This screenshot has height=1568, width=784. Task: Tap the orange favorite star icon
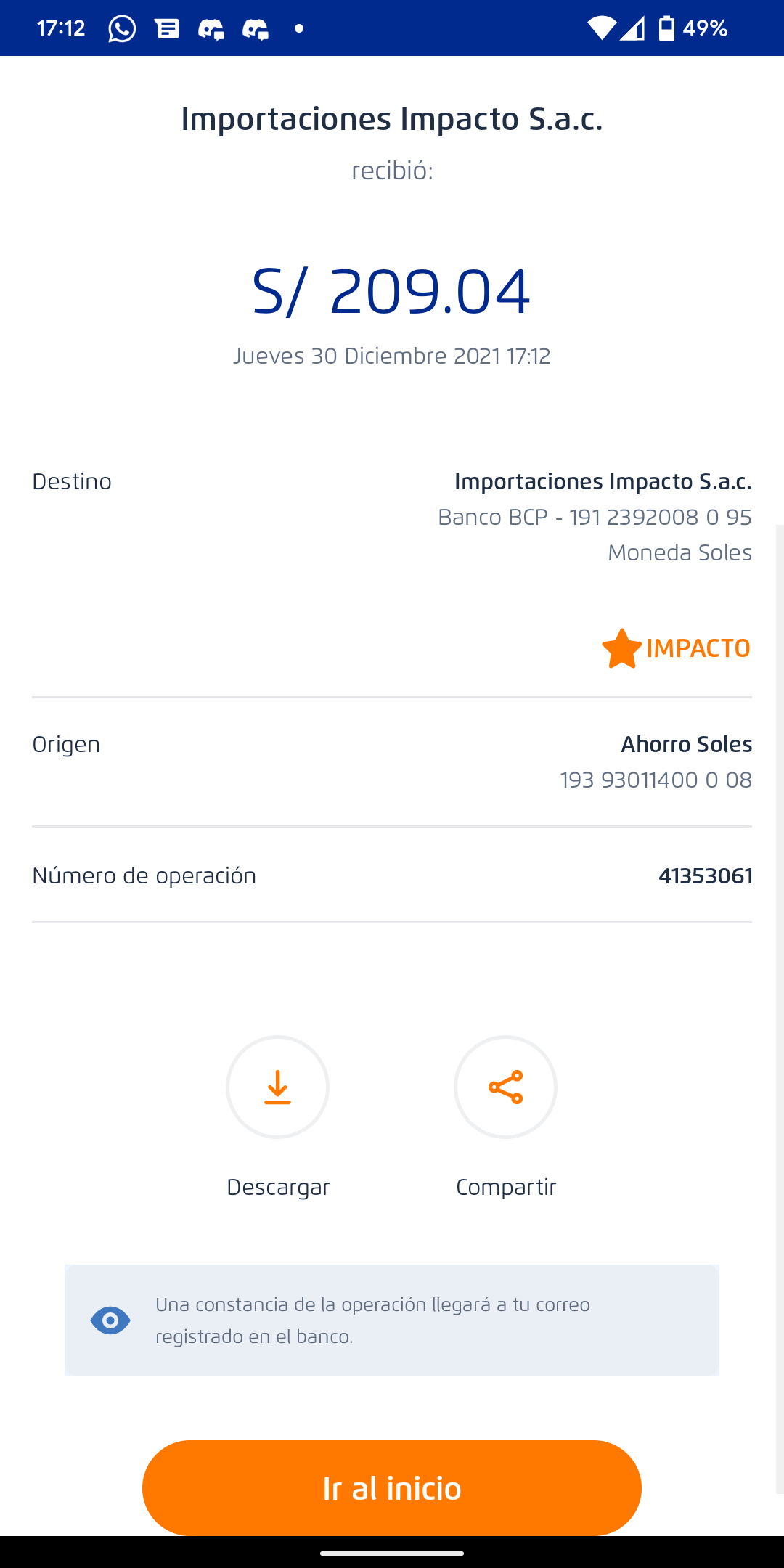click(621, 648)
